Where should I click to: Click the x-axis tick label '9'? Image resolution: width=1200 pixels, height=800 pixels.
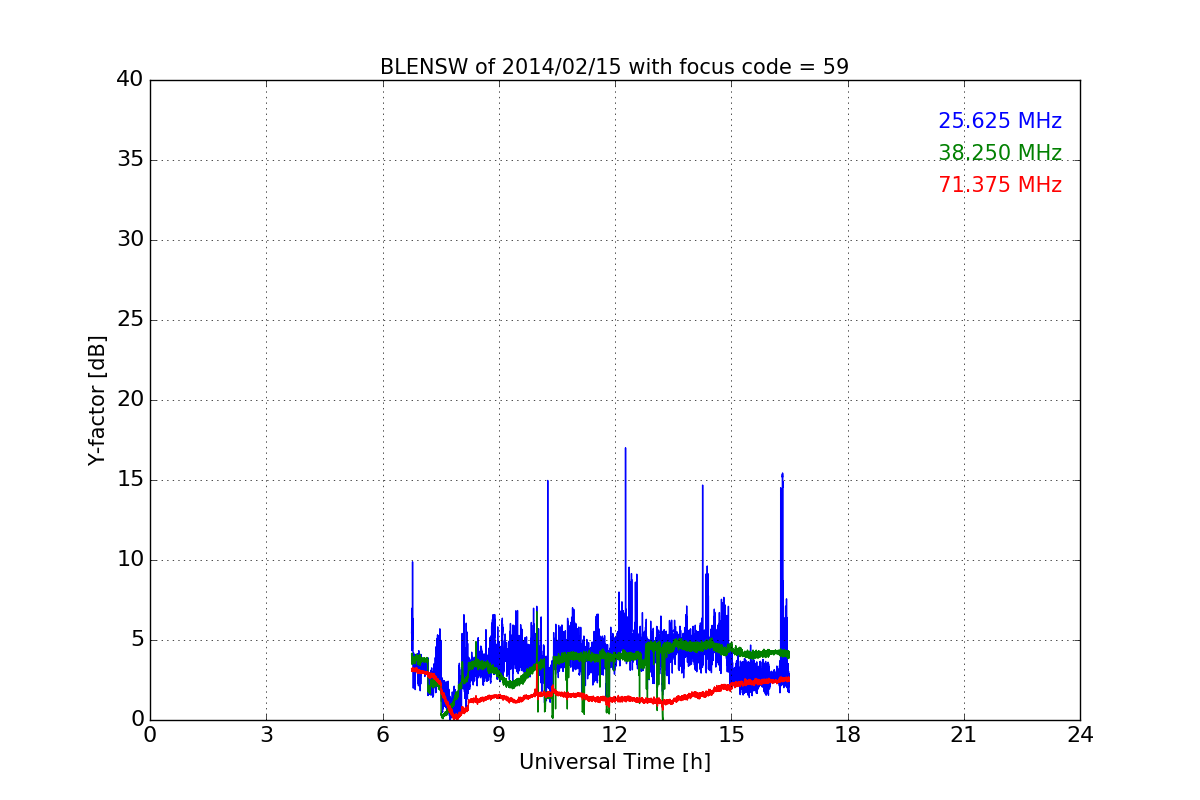click(x=498, y=735)
